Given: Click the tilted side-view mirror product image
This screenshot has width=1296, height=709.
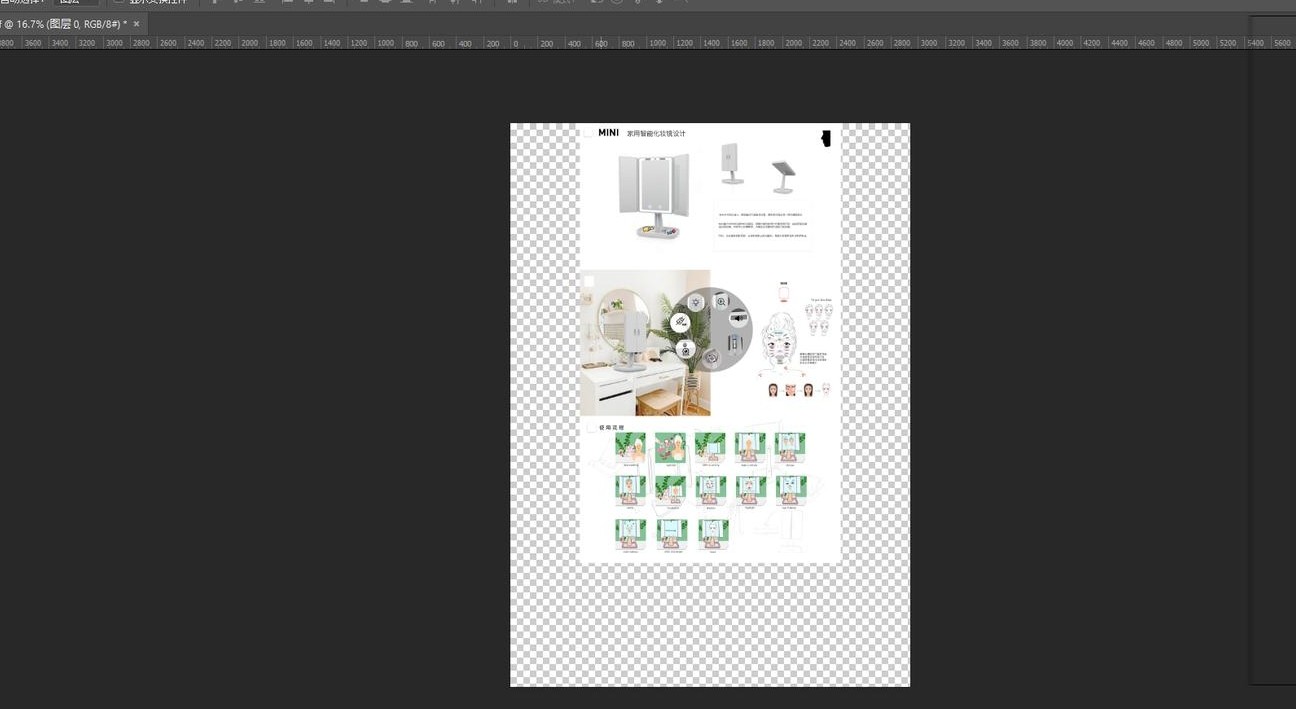Looking at the screenshot, I should (x=782, y=178).
